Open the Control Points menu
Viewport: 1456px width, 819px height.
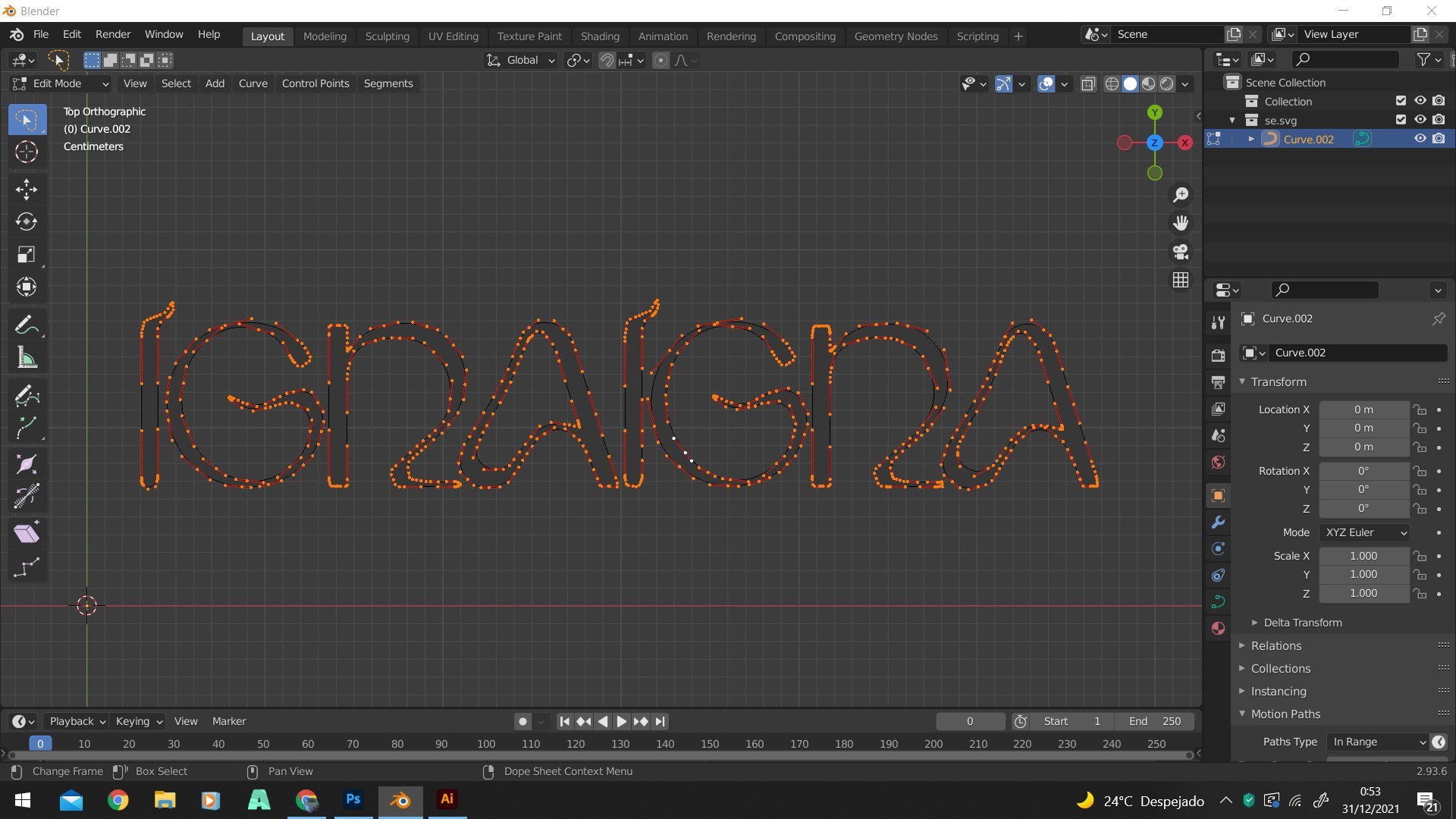(x=315, y=83)
